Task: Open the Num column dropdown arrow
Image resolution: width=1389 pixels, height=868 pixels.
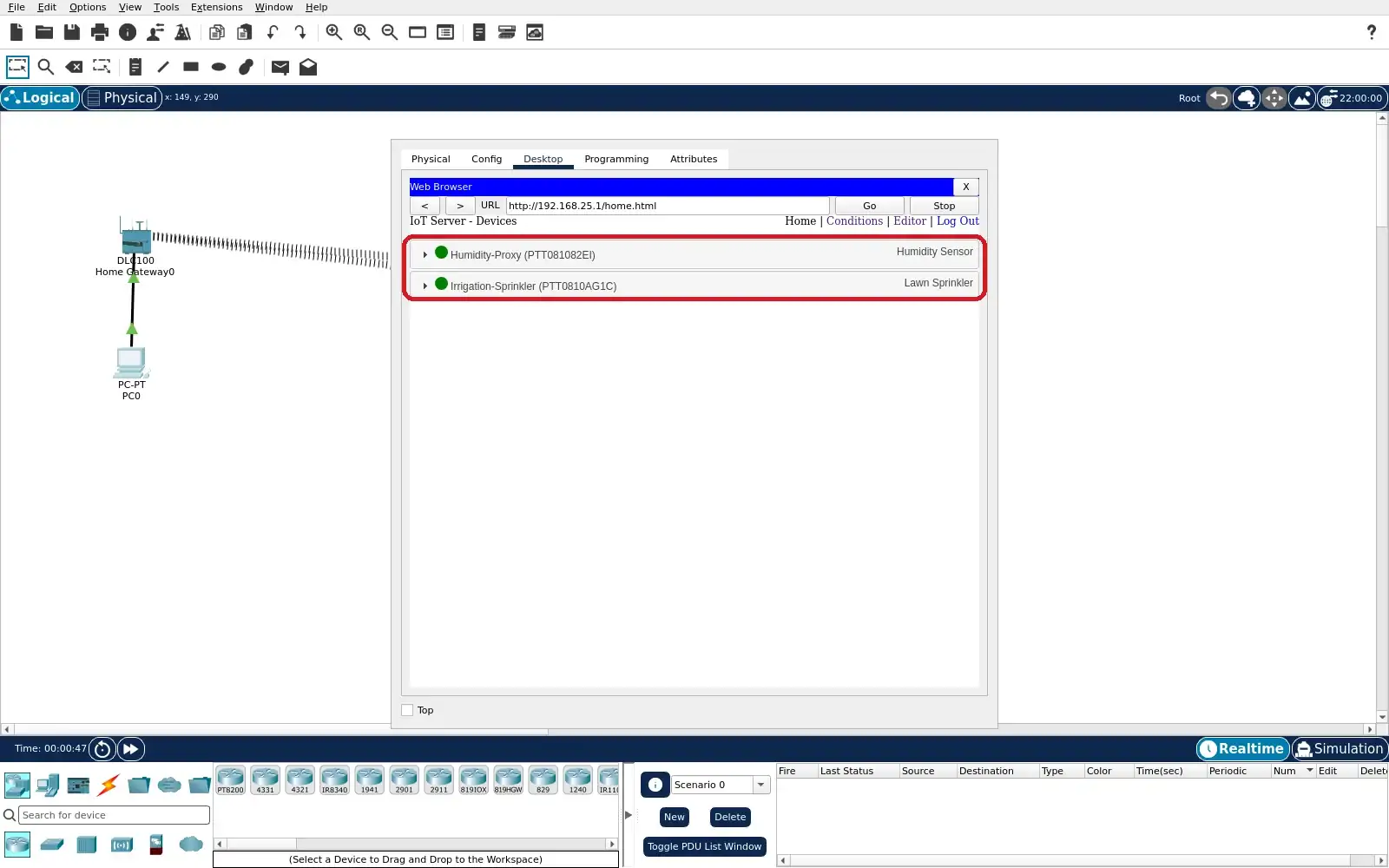Action: pos(1309,771)
